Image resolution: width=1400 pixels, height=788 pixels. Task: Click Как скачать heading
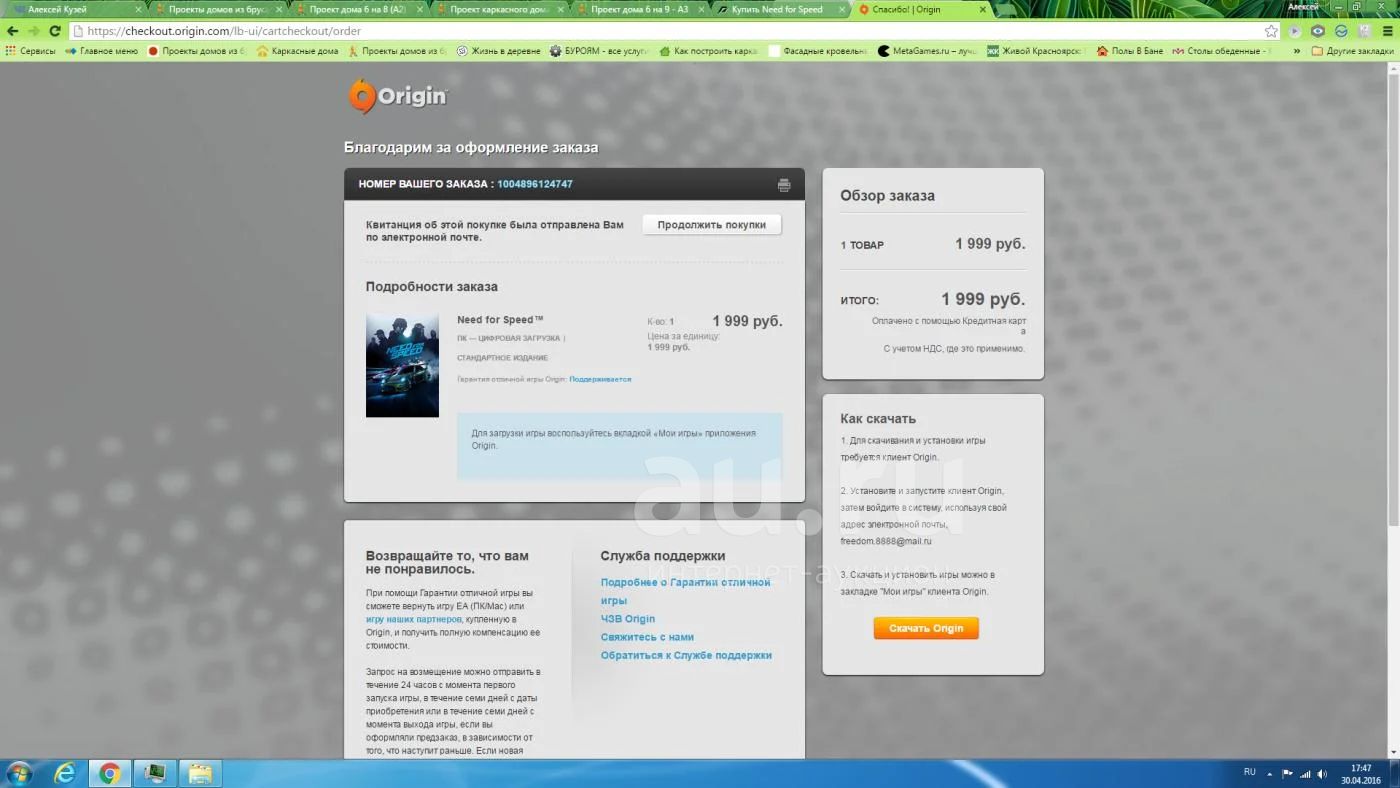(878, 419)
